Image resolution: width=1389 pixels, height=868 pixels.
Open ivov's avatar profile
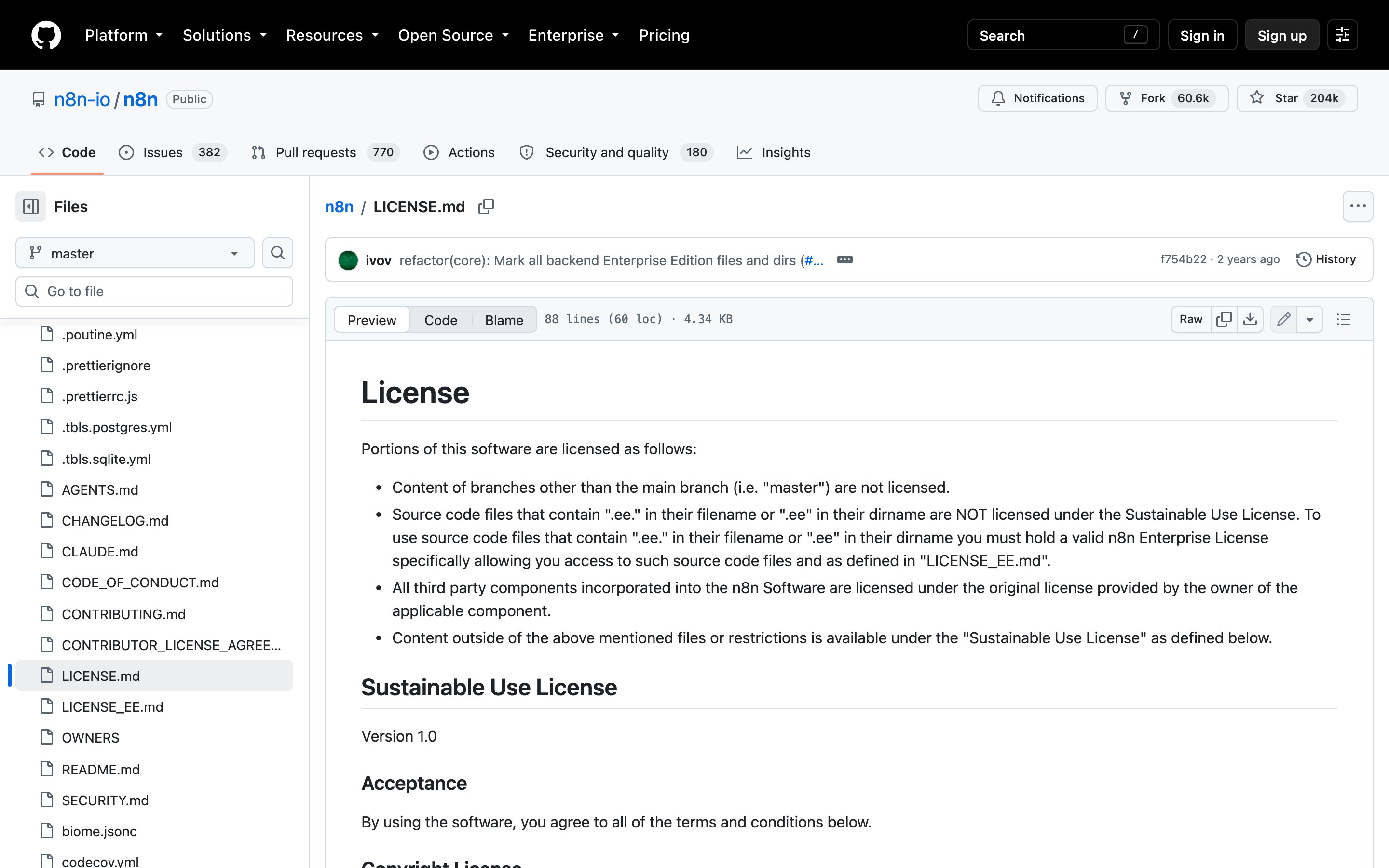coord(348,260)
